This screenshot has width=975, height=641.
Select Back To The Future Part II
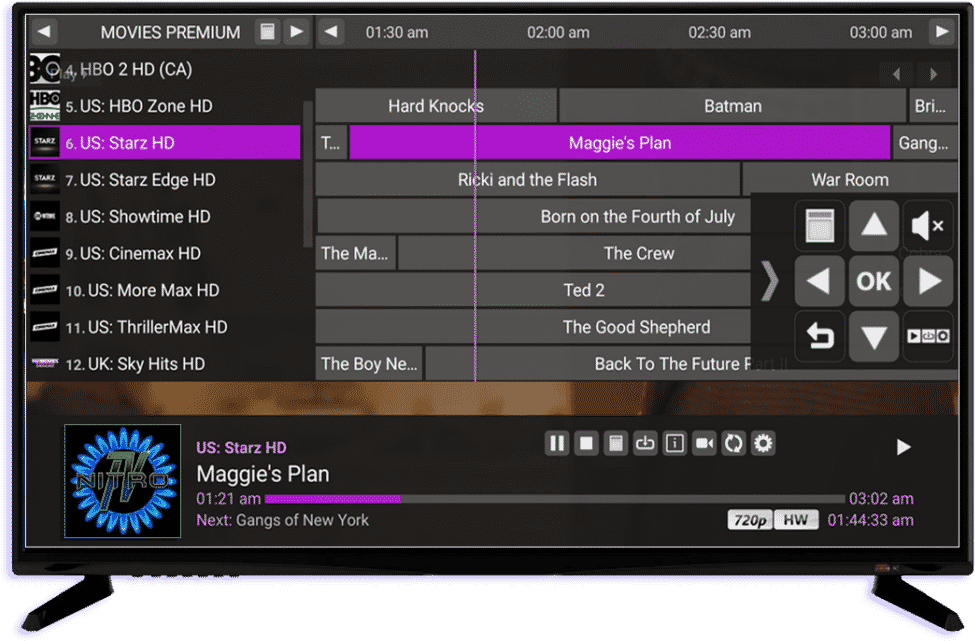point(691,364)
